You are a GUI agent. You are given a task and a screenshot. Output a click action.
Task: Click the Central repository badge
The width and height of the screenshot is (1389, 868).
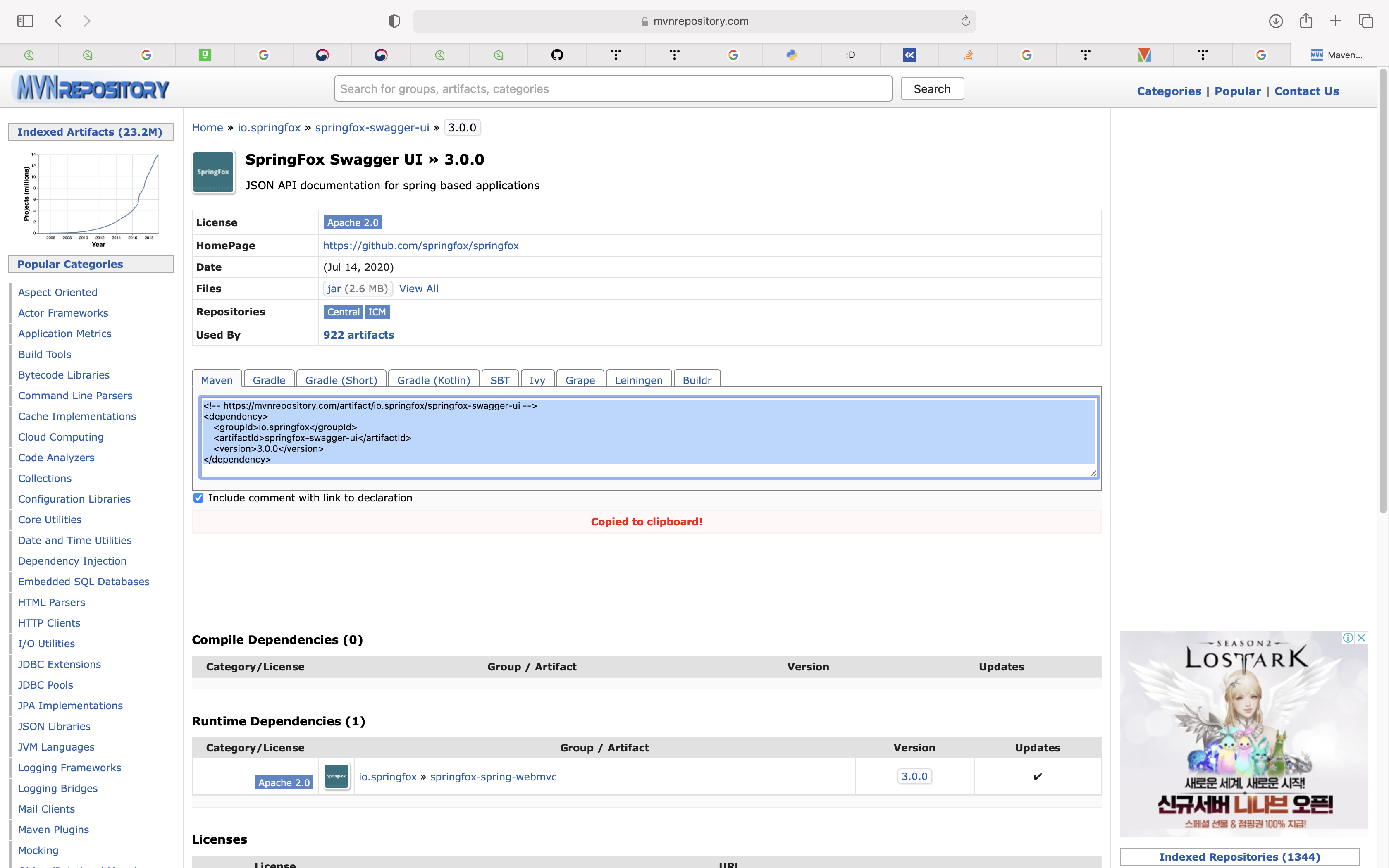343,312
